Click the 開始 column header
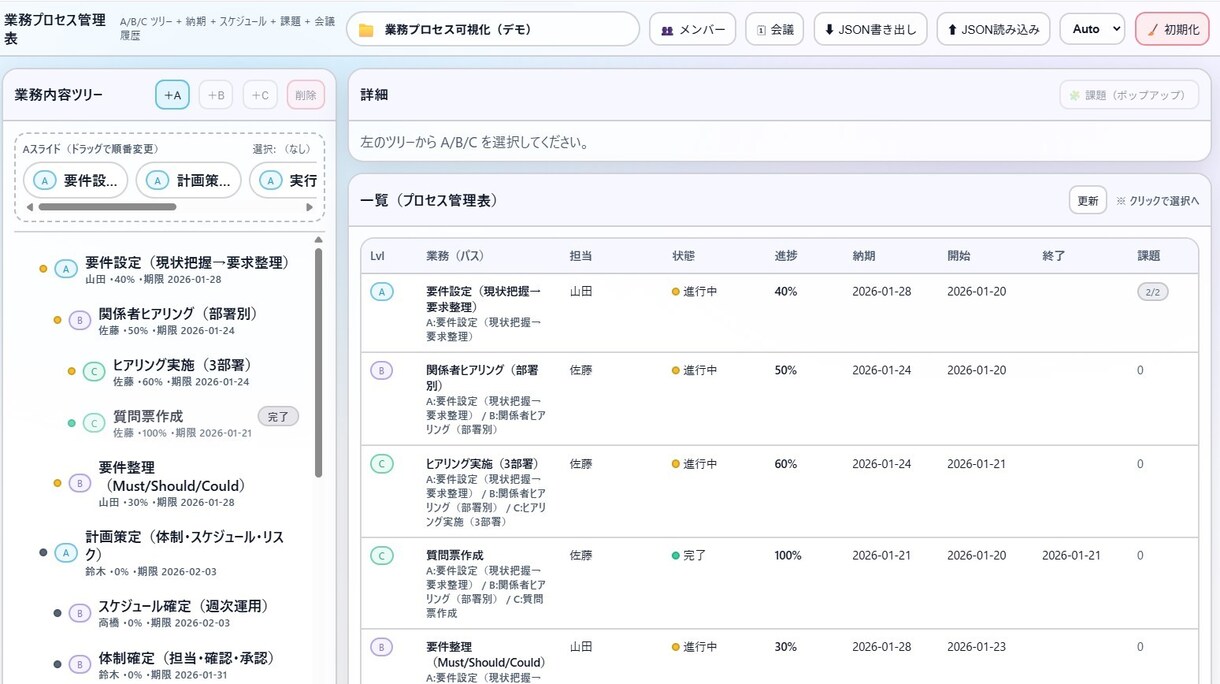 (959, 256)
